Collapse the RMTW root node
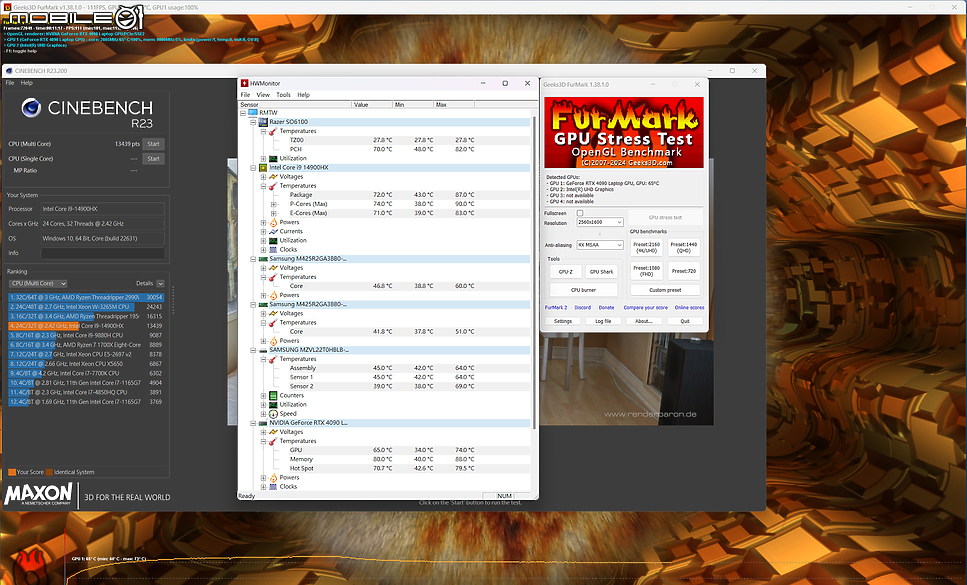This screenshot has width=967, height=585. [x=243, y=113]
